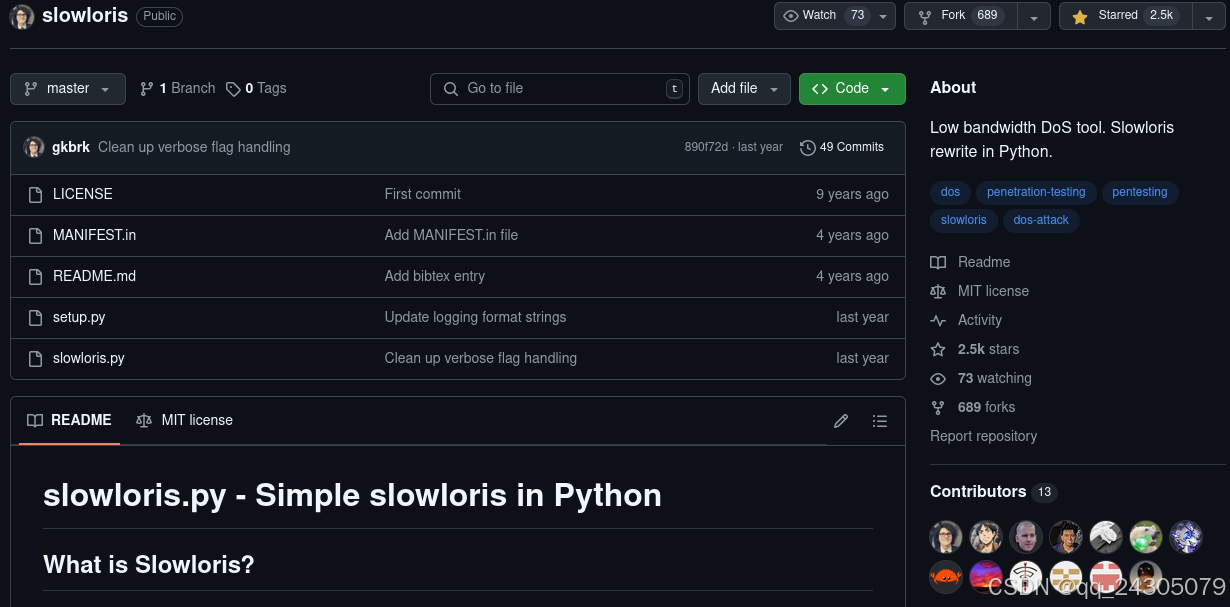1230x607 pixels.
Task: Click the MANIFEST.in file icon
Action: point(35,235)
